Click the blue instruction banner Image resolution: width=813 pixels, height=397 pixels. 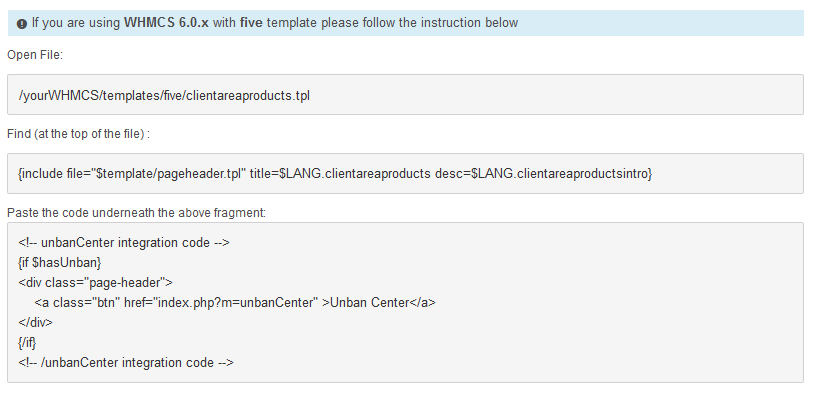pos(406,23)
